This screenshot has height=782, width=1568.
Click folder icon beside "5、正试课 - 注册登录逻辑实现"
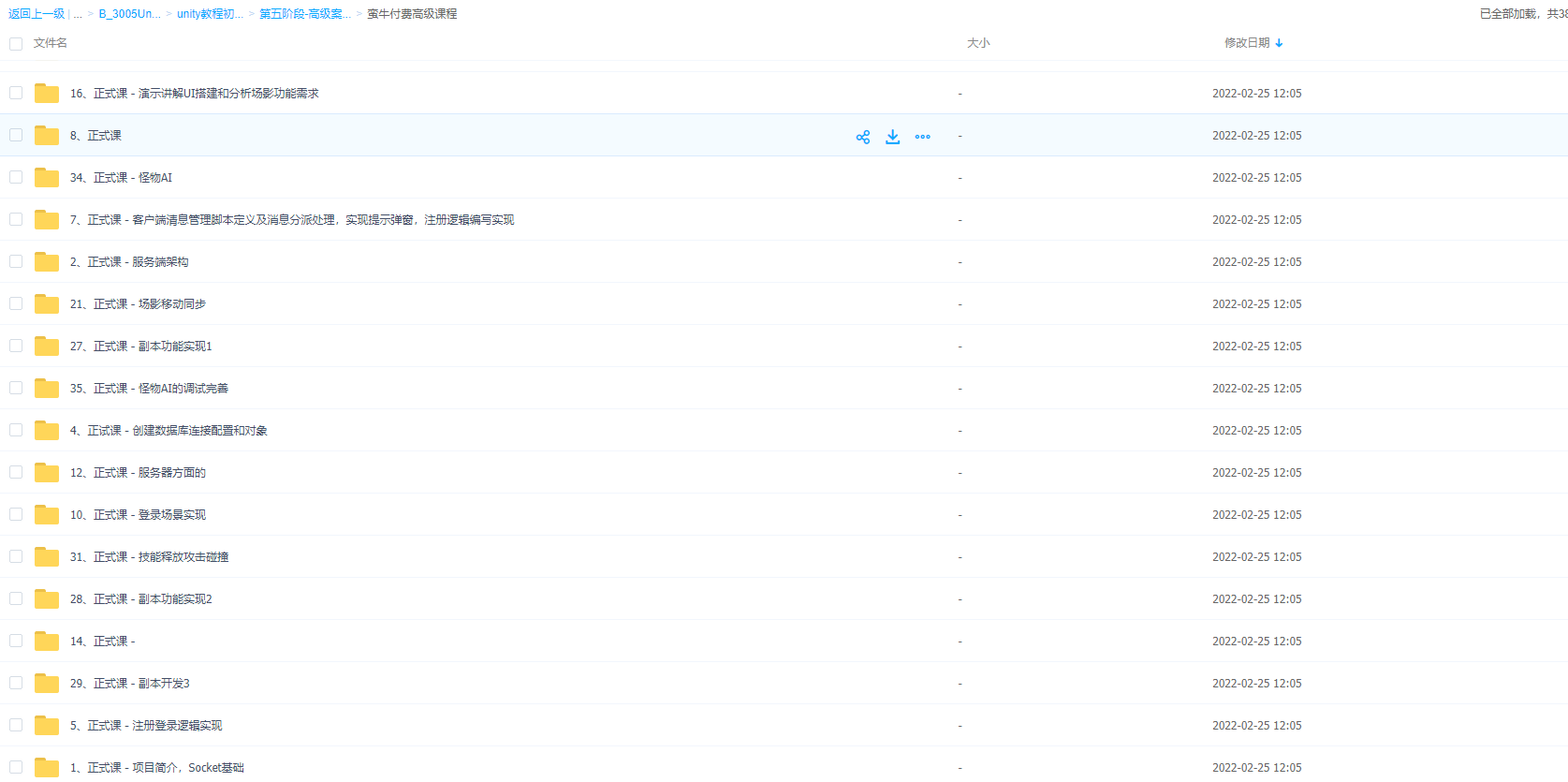point(47,725)
